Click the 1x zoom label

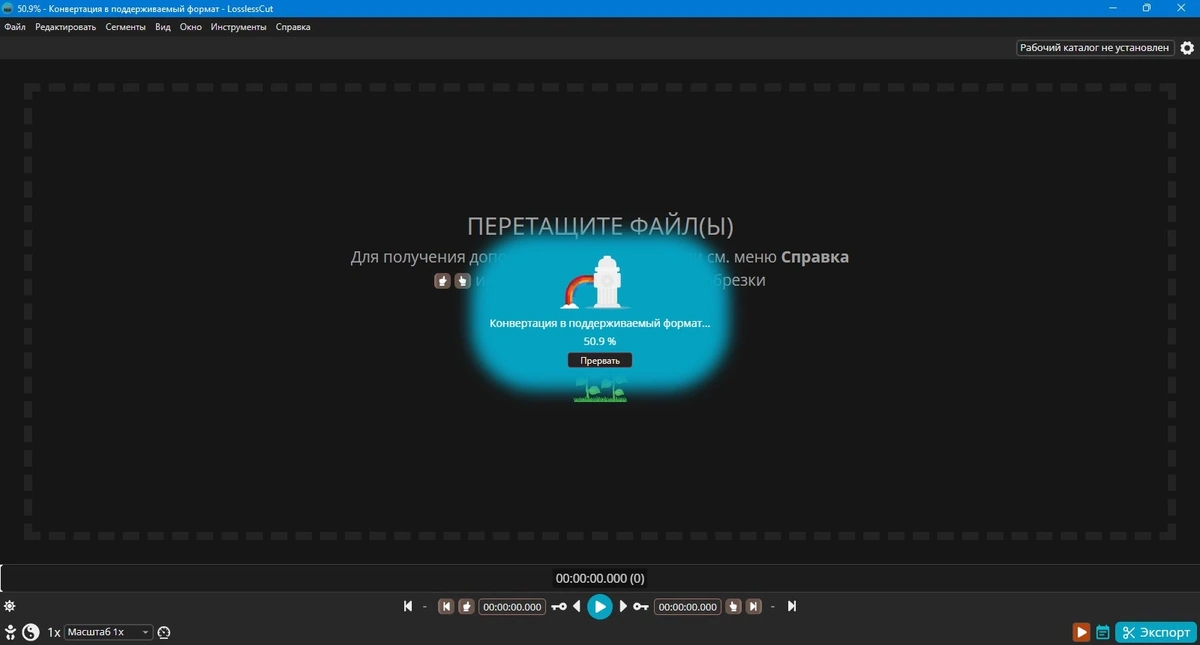click(x=54, y=632)
